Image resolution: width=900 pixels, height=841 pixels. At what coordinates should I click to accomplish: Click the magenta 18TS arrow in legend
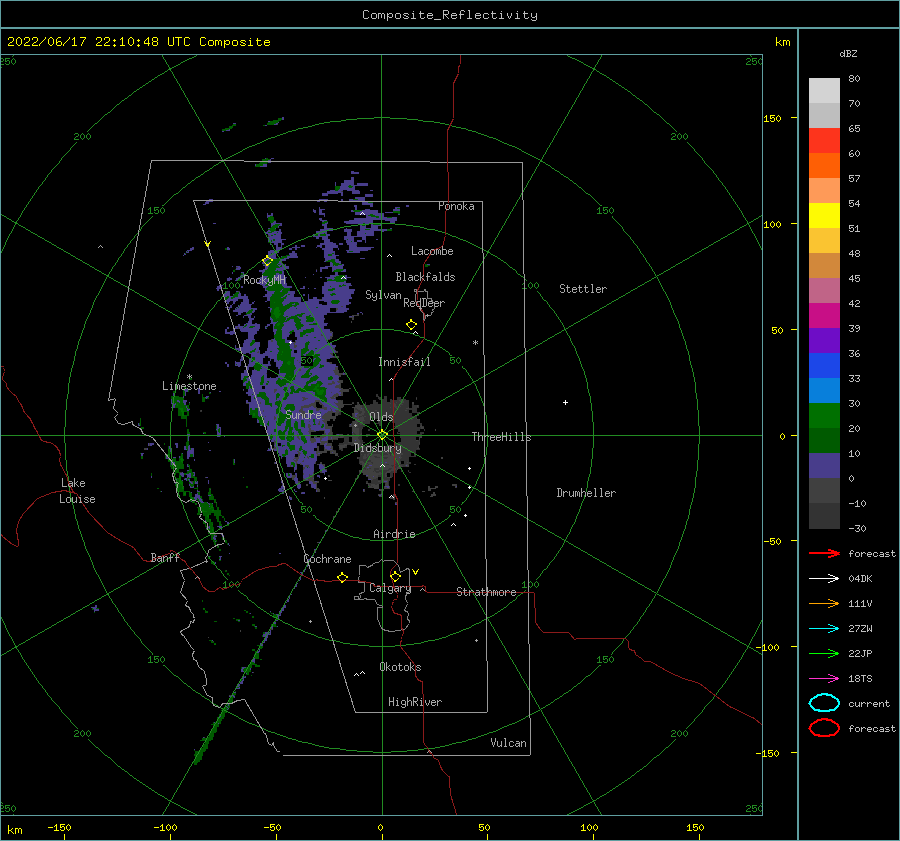(824, 679)
